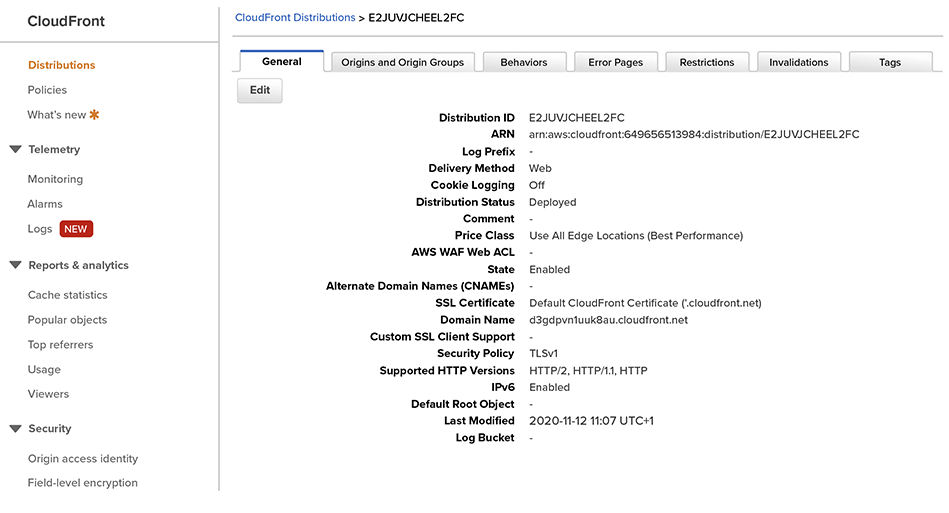This screenshot has width=949, height=513.
Task: Follow the CloudFront Distributions breadcrumb link
Action: pos(295,18)
